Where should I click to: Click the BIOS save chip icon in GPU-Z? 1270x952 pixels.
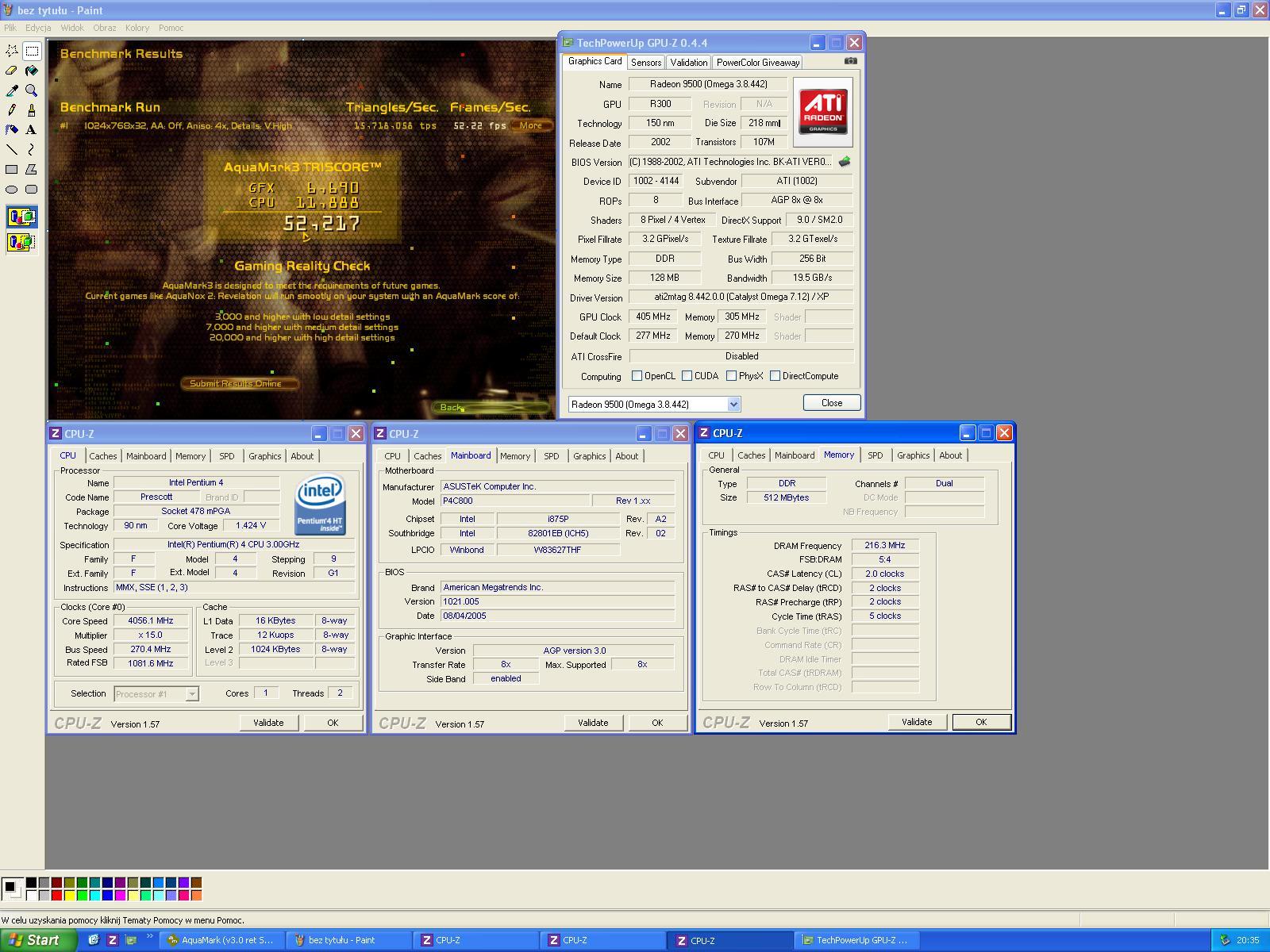[x=845, y=162]
